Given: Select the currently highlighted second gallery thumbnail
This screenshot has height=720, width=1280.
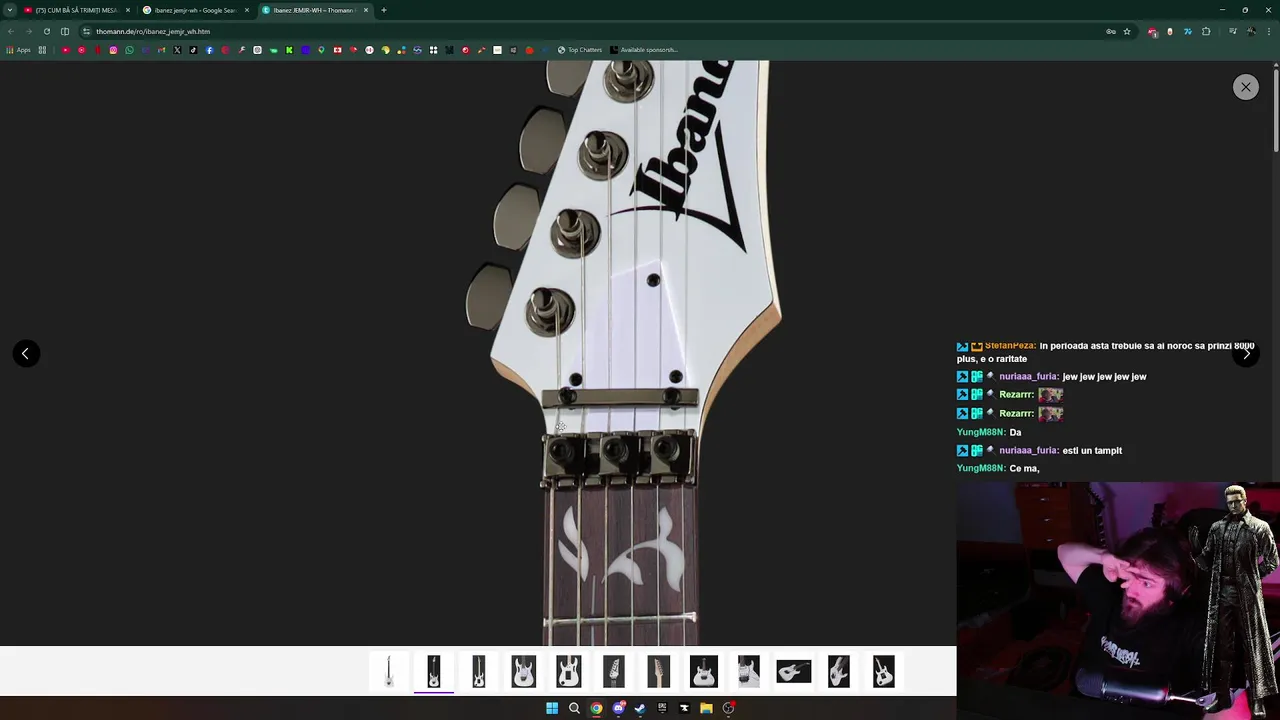Looking at the screenshot, I should pyautogui.click(x=434, y=671).
